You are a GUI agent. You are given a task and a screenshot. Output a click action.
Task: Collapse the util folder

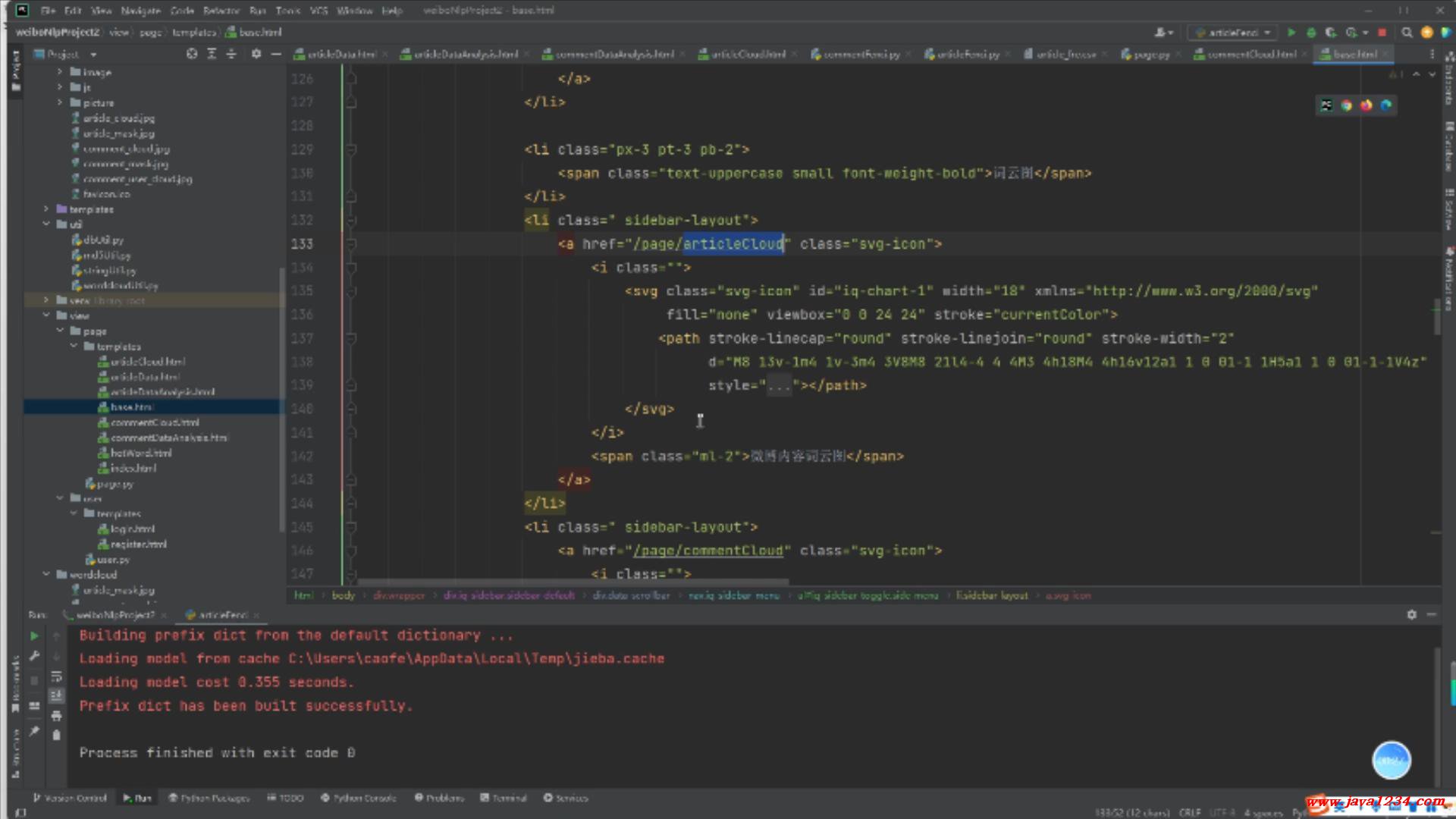click(x=46, y=224)
